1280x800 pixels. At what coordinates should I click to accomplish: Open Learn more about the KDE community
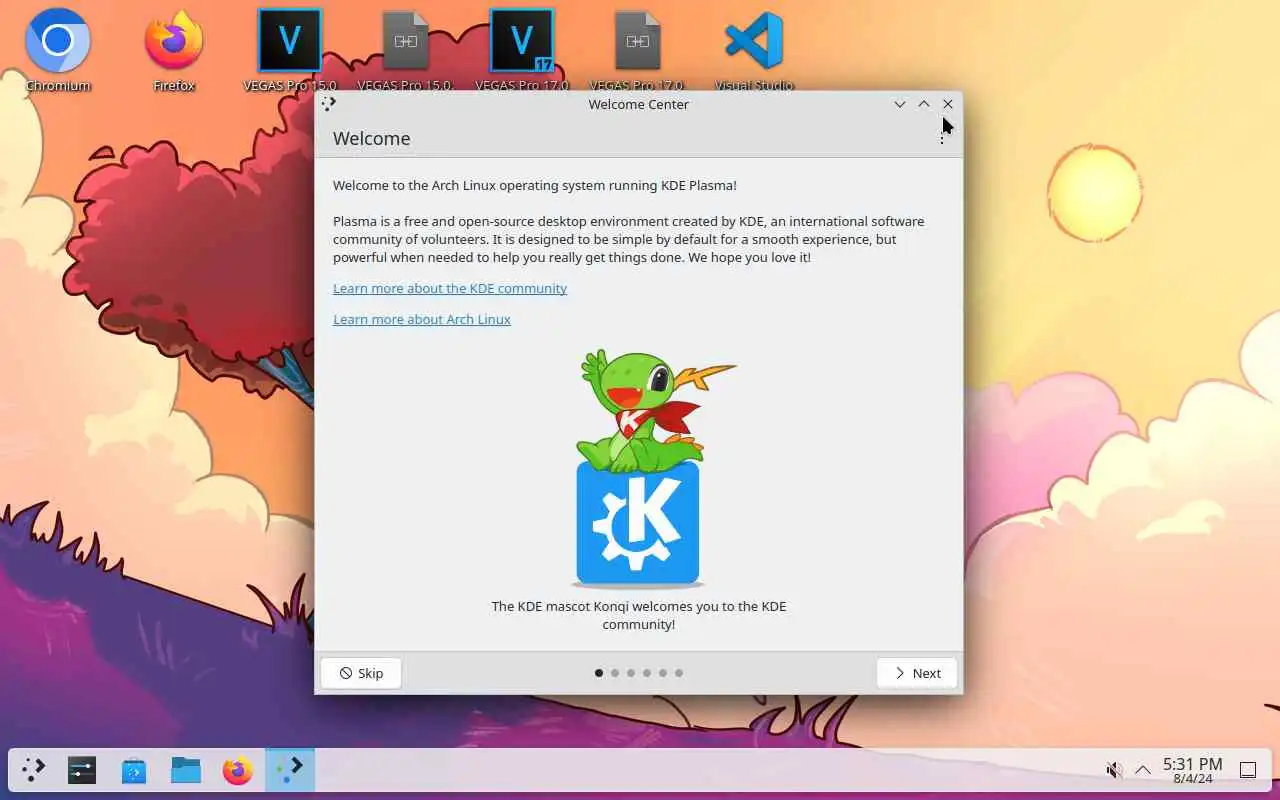click(450, 288)
